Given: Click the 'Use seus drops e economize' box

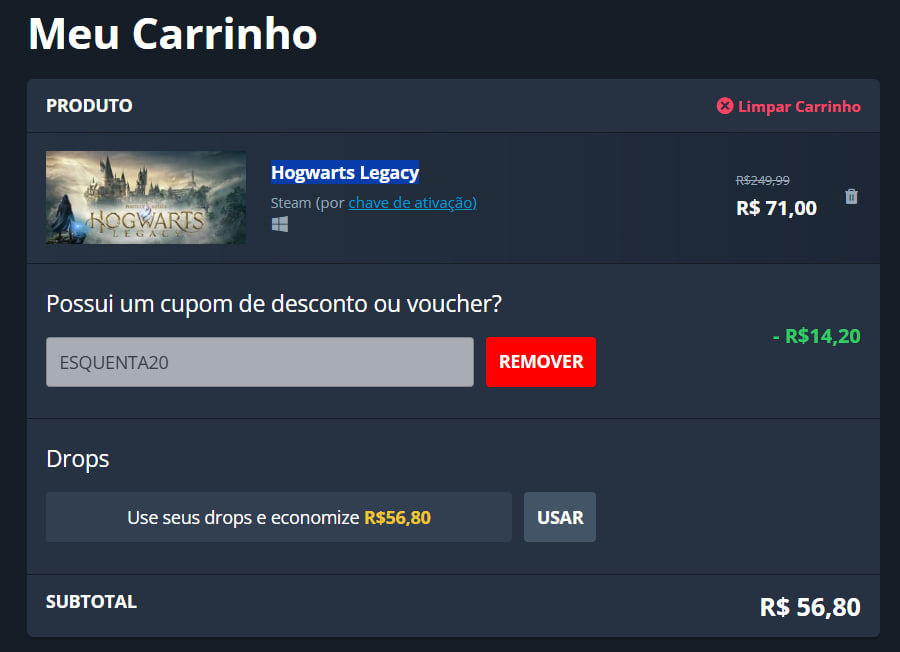Looking at the screenshot, I should pos(279,517).
